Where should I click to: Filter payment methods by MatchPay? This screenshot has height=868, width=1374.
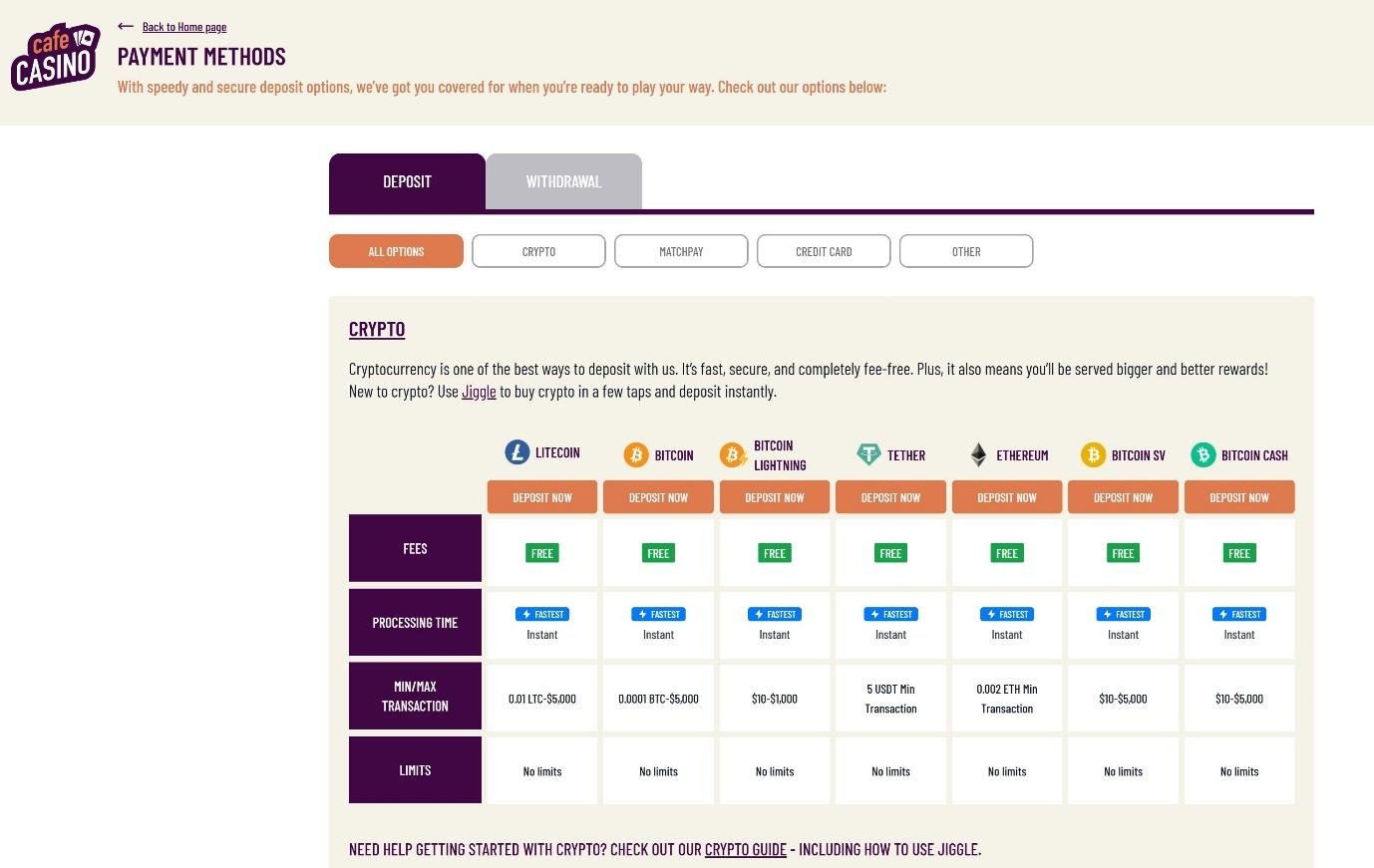[681, 251]
